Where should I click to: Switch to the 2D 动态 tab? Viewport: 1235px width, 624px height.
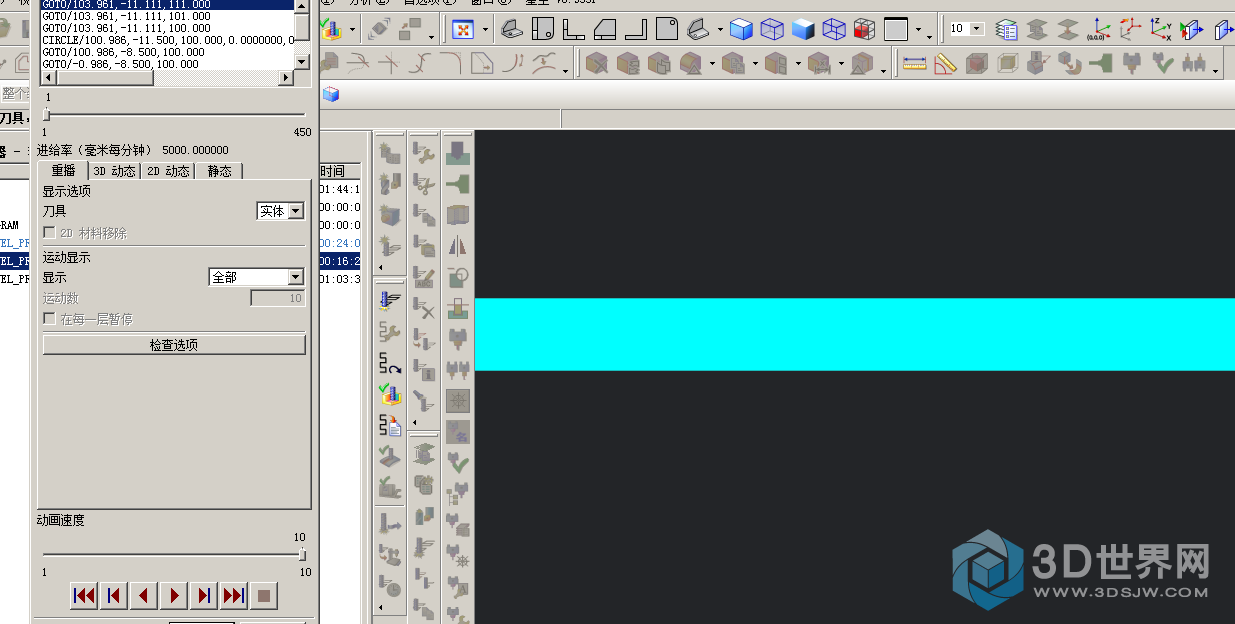[x=168, y=171]
